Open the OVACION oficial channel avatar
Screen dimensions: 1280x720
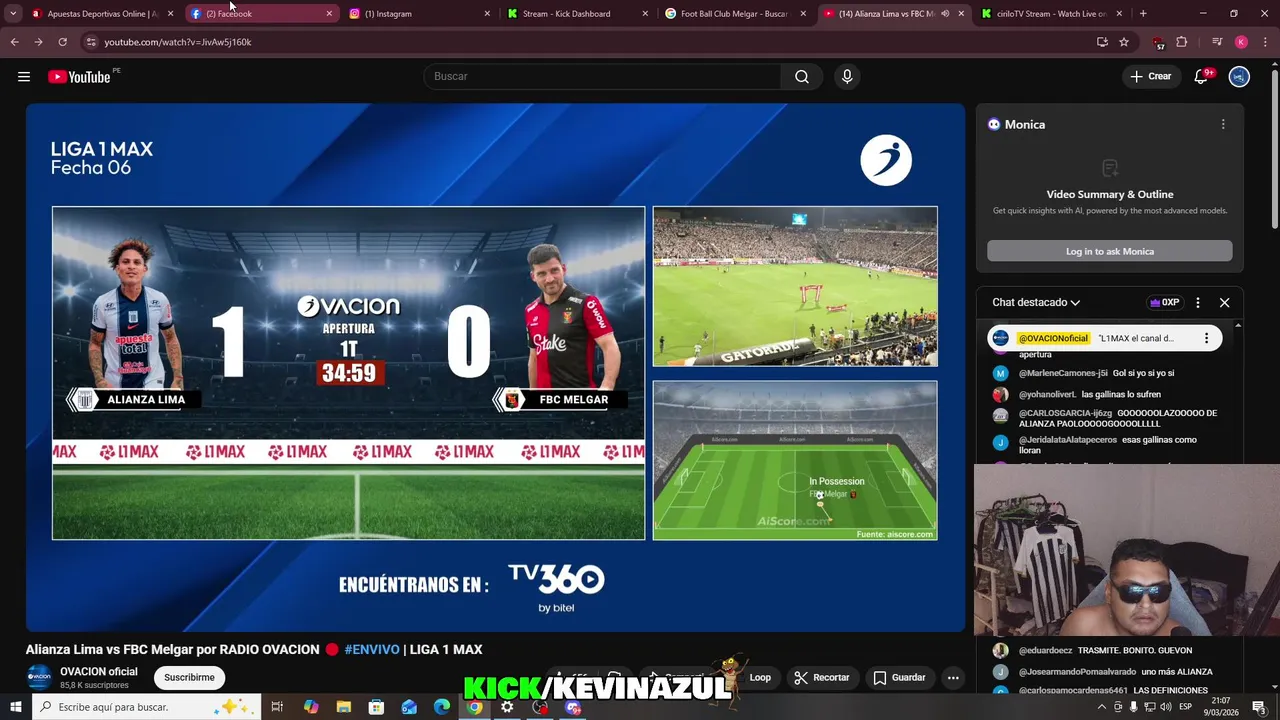tap(39, 677)
